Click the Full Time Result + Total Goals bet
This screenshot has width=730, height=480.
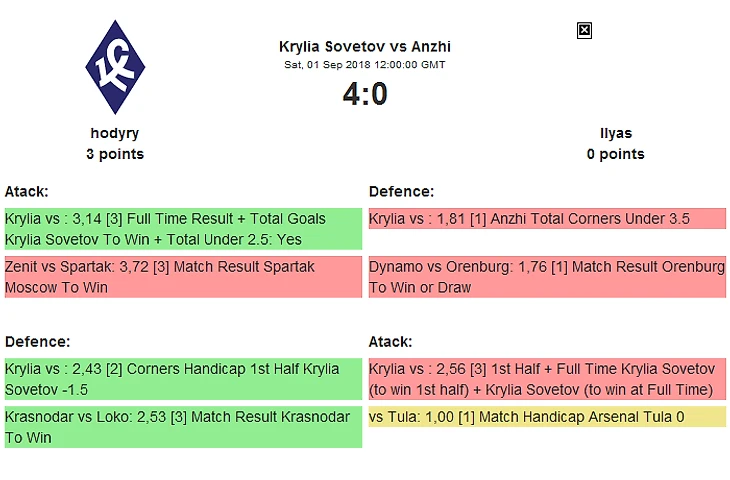click(182, 229)
